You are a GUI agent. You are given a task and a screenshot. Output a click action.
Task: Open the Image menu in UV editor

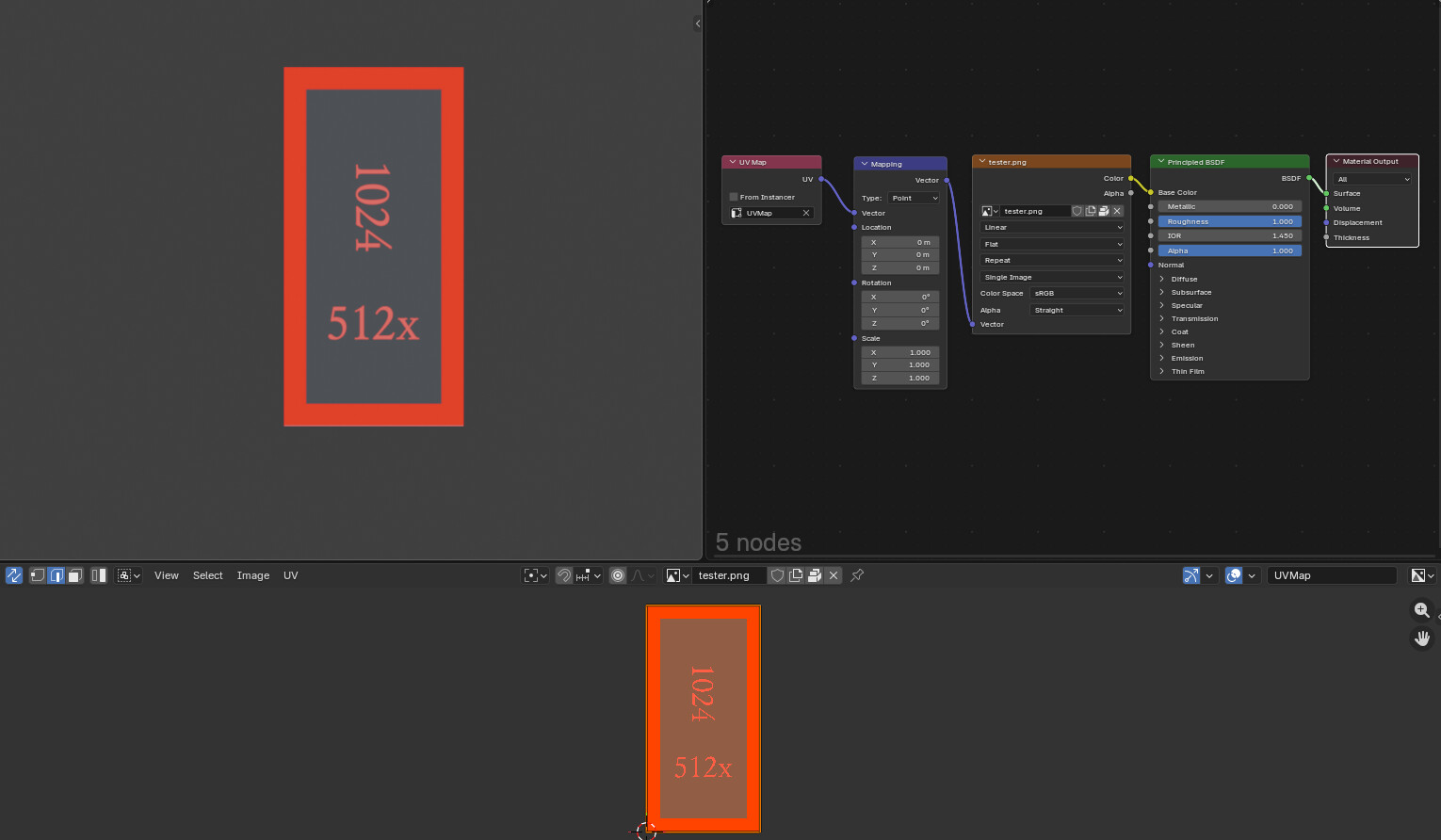(253, 575)
